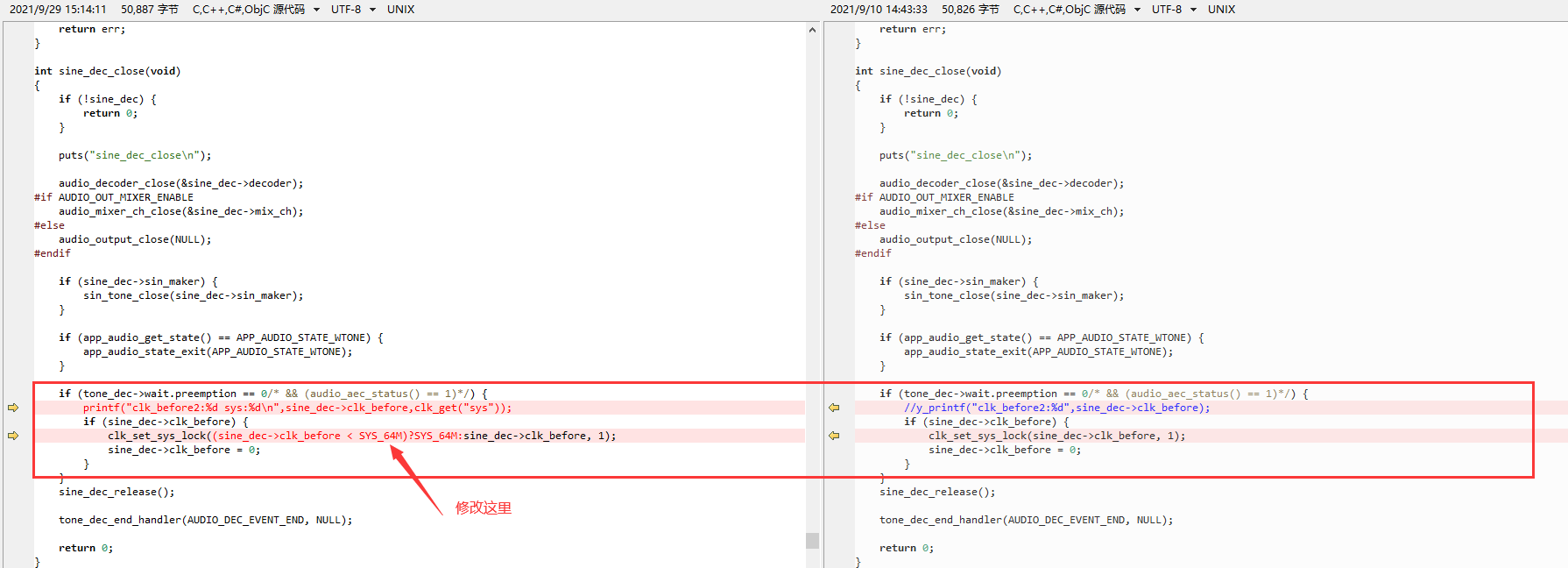Open the left pane UTF-8 encoding dropdown

[x=353, y=10]
